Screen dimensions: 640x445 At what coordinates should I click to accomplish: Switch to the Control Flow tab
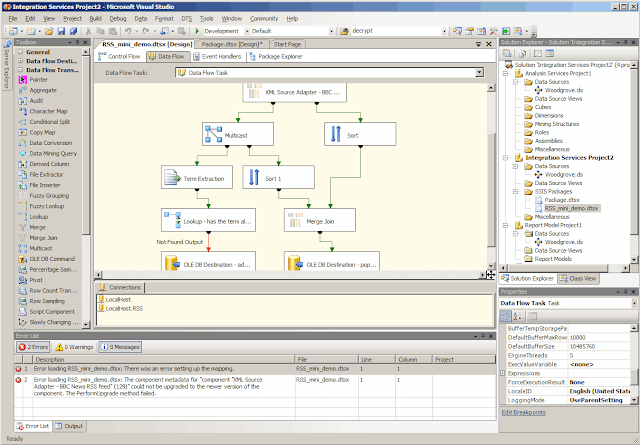120,56
